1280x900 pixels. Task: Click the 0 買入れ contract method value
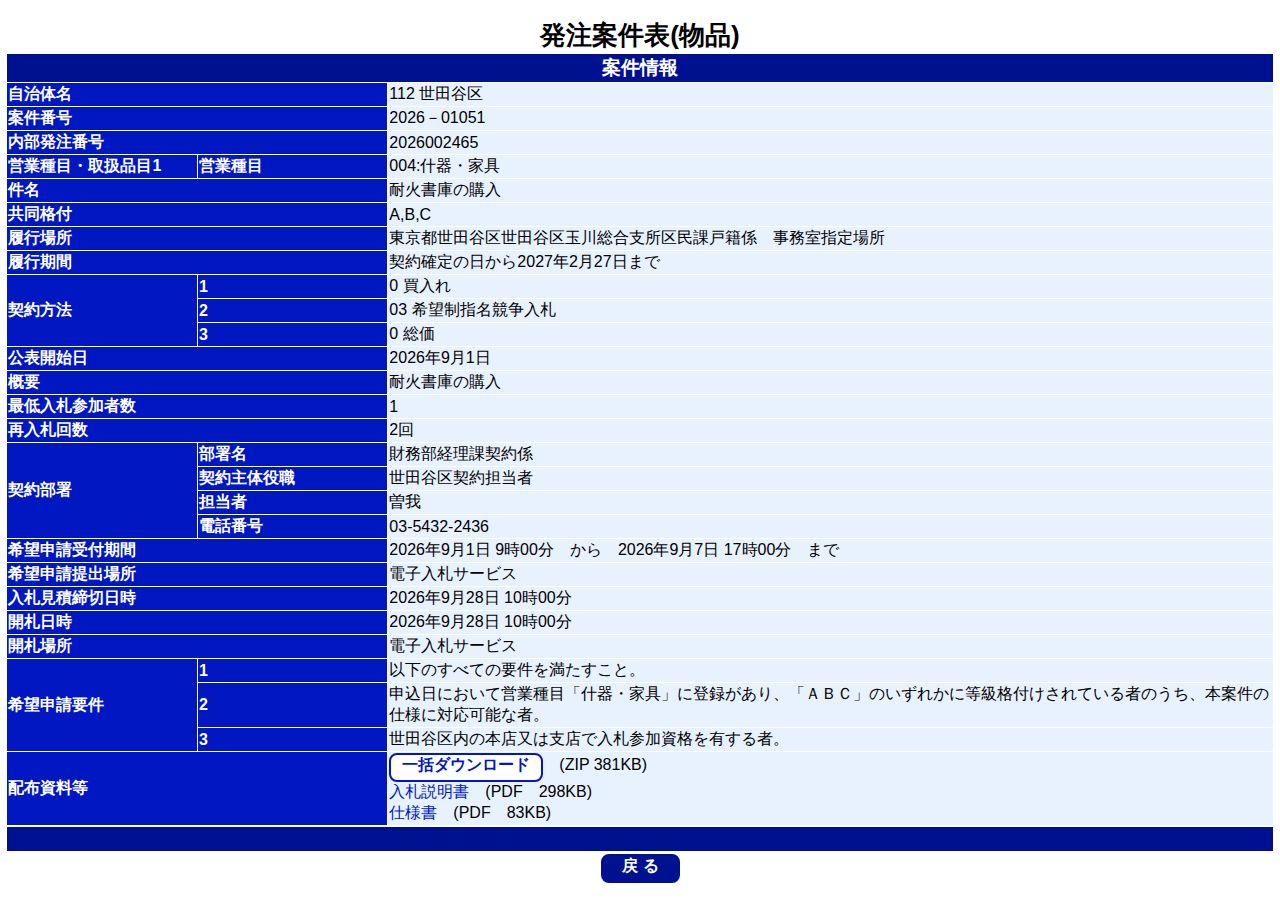point(420,286)
